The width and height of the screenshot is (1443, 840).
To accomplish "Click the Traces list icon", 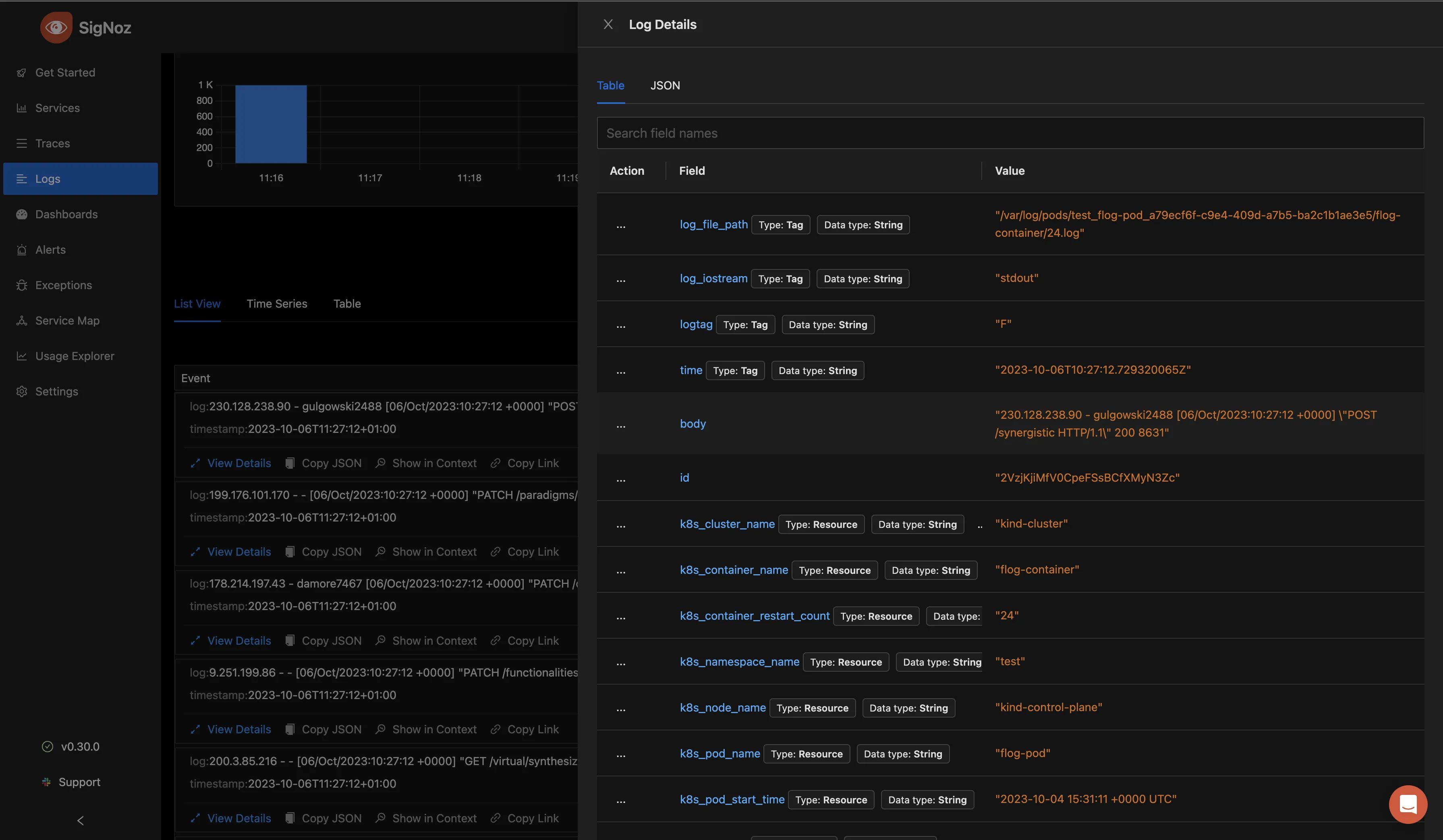I will coord(22,144).
